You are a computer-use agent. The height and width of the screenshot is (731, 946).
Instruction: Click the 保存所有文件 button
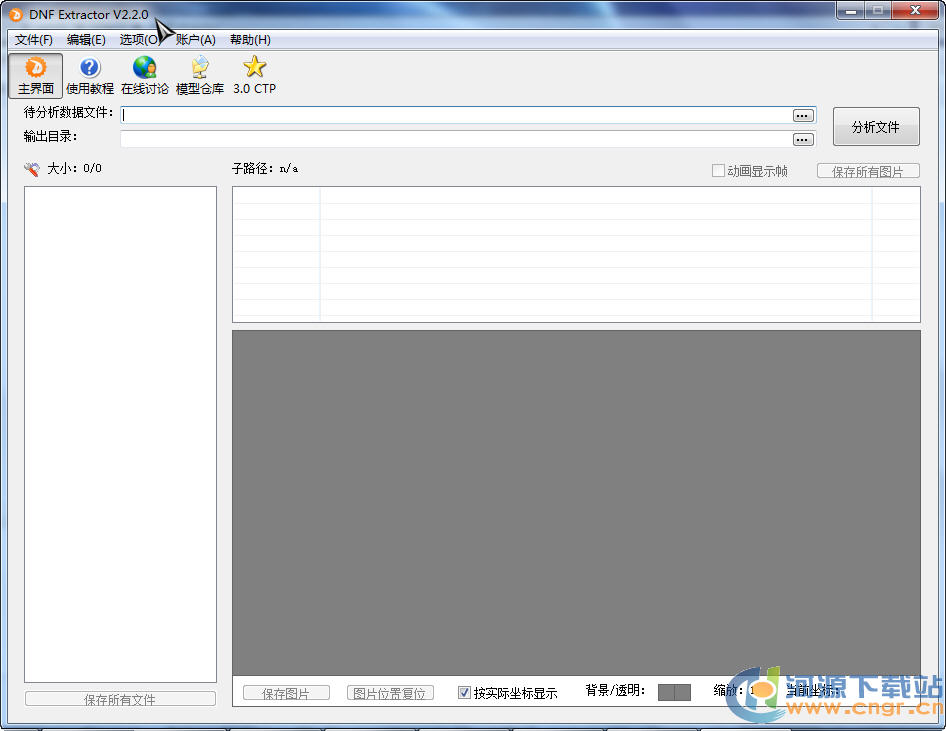click(119, 699)
